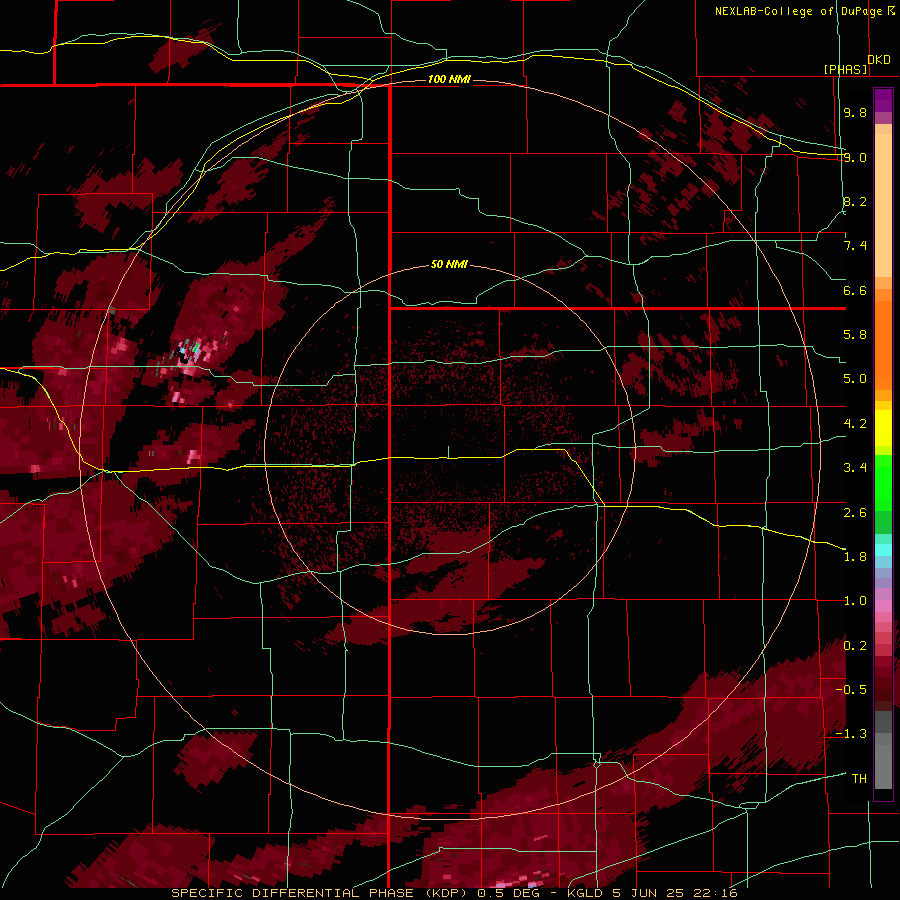900x900 pixels.
Task: Click the 0.5 DEG elevation text
Action: point(509,893)
